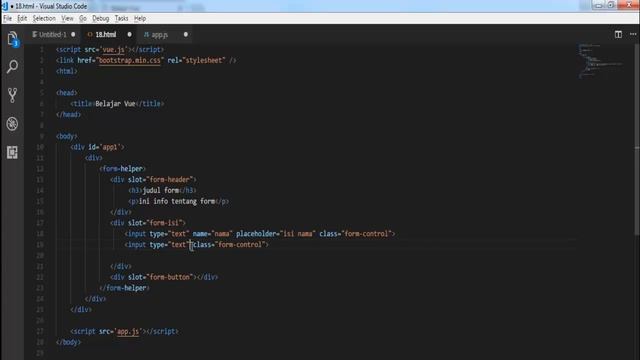Click the 'isi nama' placeholder value

click(x=298, y=234)
